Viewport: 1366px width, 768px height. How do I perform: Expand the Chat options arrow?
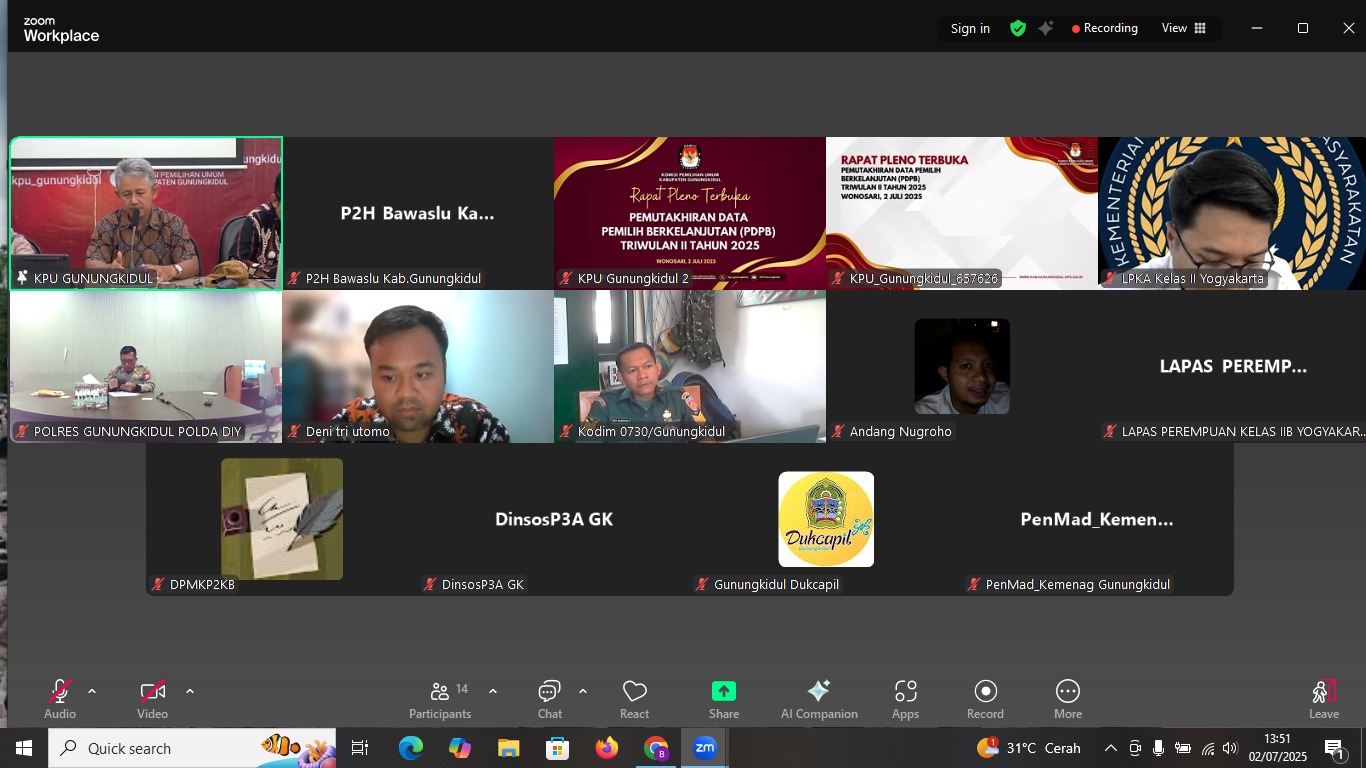(x=582, y=691)
